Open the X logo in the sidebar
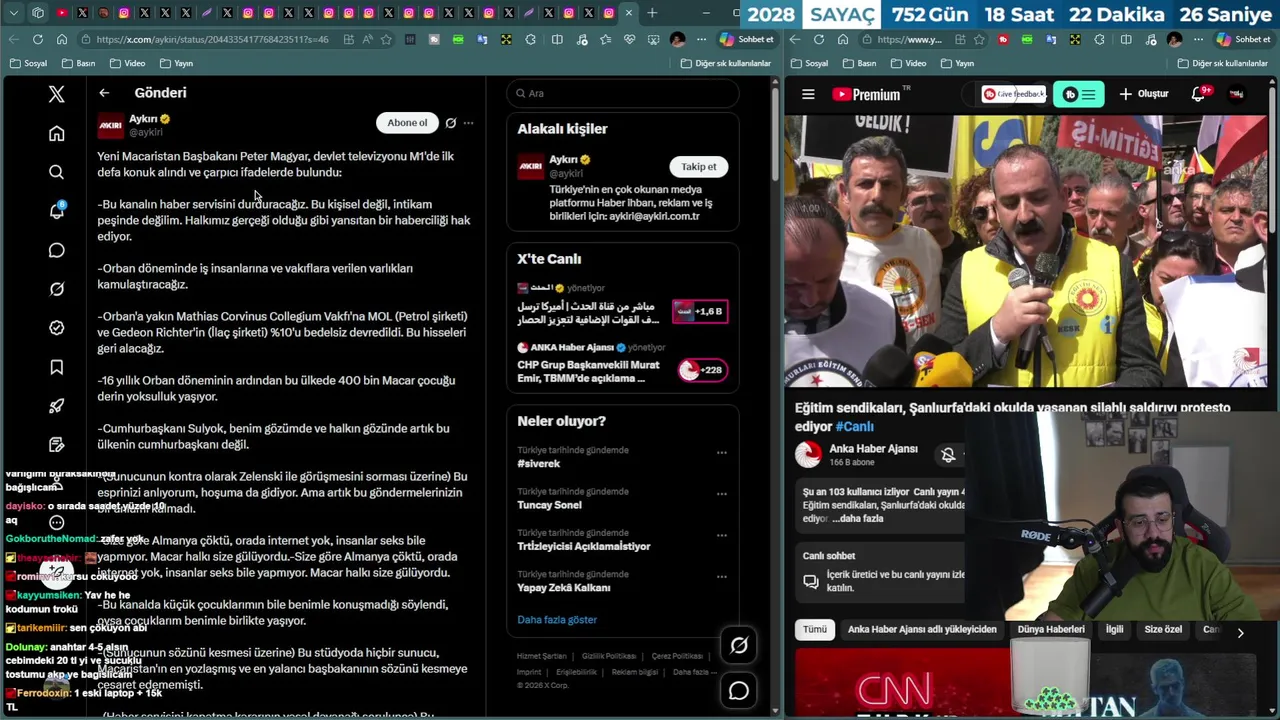Image resolution: width=1280 pixels, height=720 pixels. (x=56, y=94)
